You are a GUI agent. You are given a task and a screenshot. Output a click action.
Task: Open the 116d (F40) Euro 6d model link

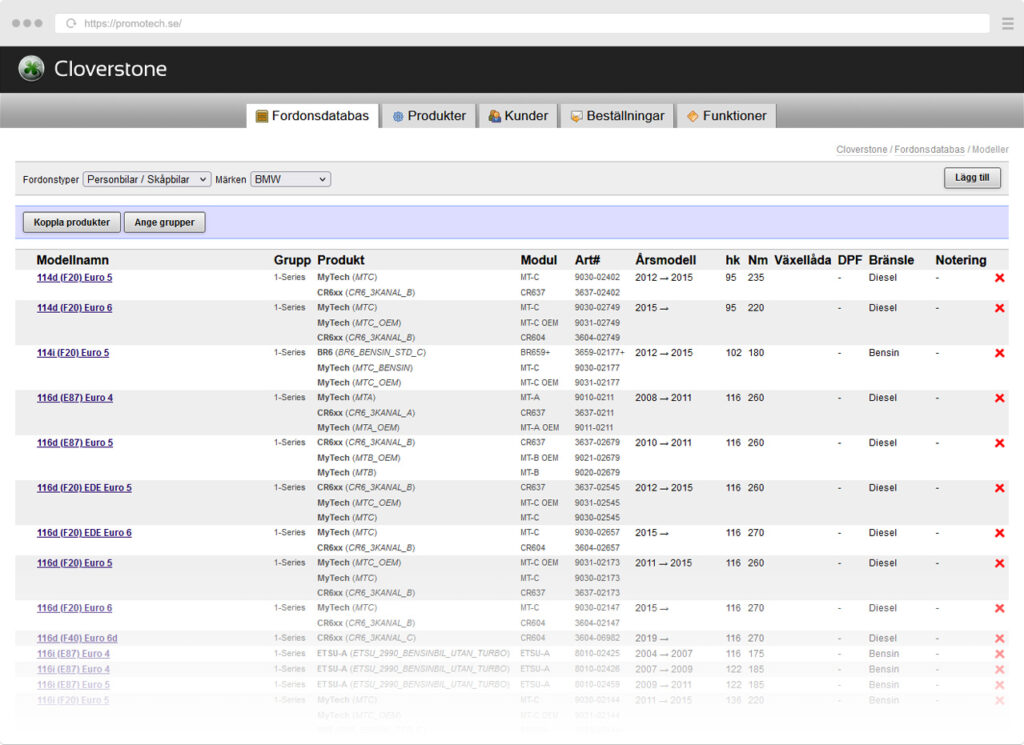[77, 638]
